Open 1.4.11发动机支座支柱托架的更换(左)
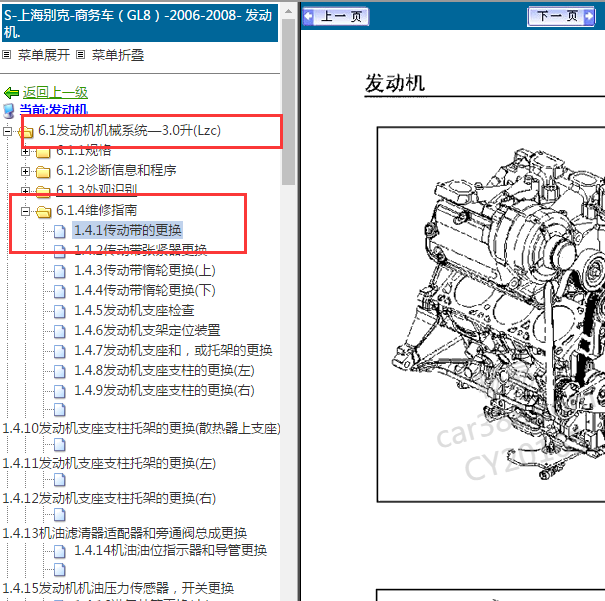 109,464
